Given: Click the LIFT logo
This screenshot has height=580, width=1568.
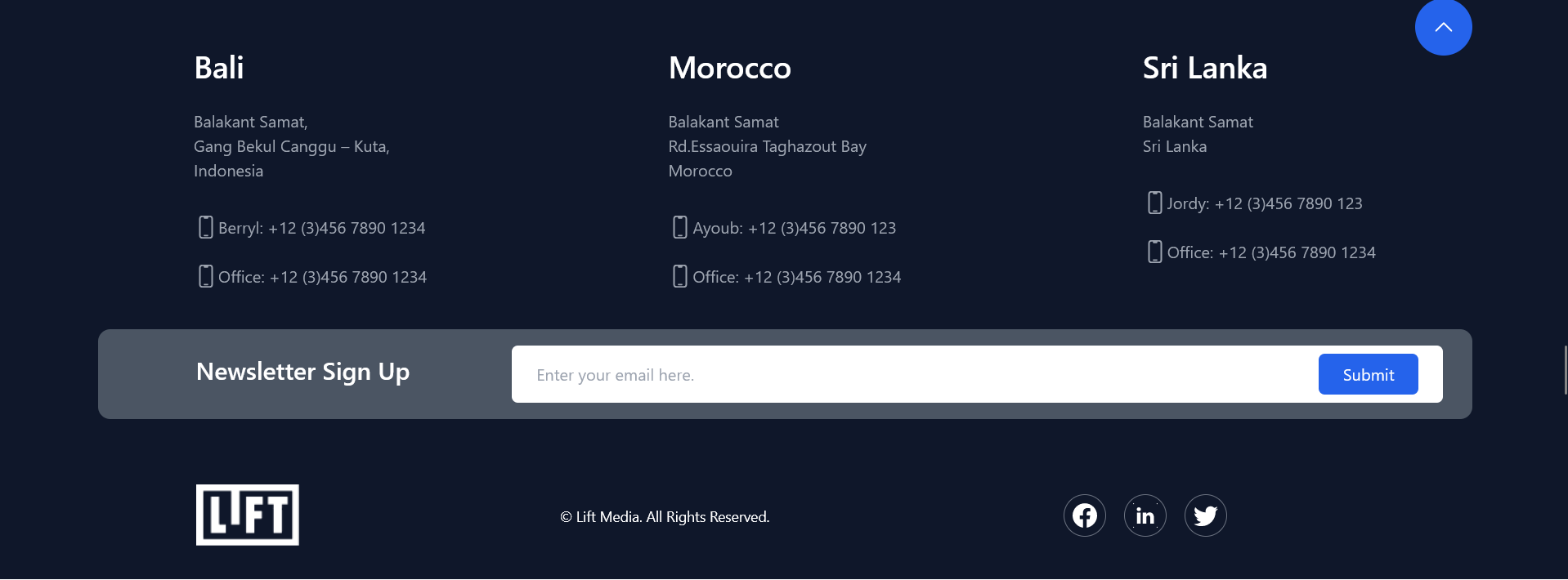Looking at the screenshot, I should pos(247,515).
